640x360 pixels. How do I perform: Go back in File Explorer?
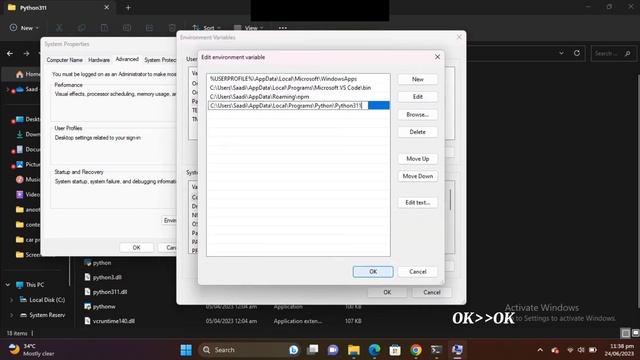coord(10,53)
